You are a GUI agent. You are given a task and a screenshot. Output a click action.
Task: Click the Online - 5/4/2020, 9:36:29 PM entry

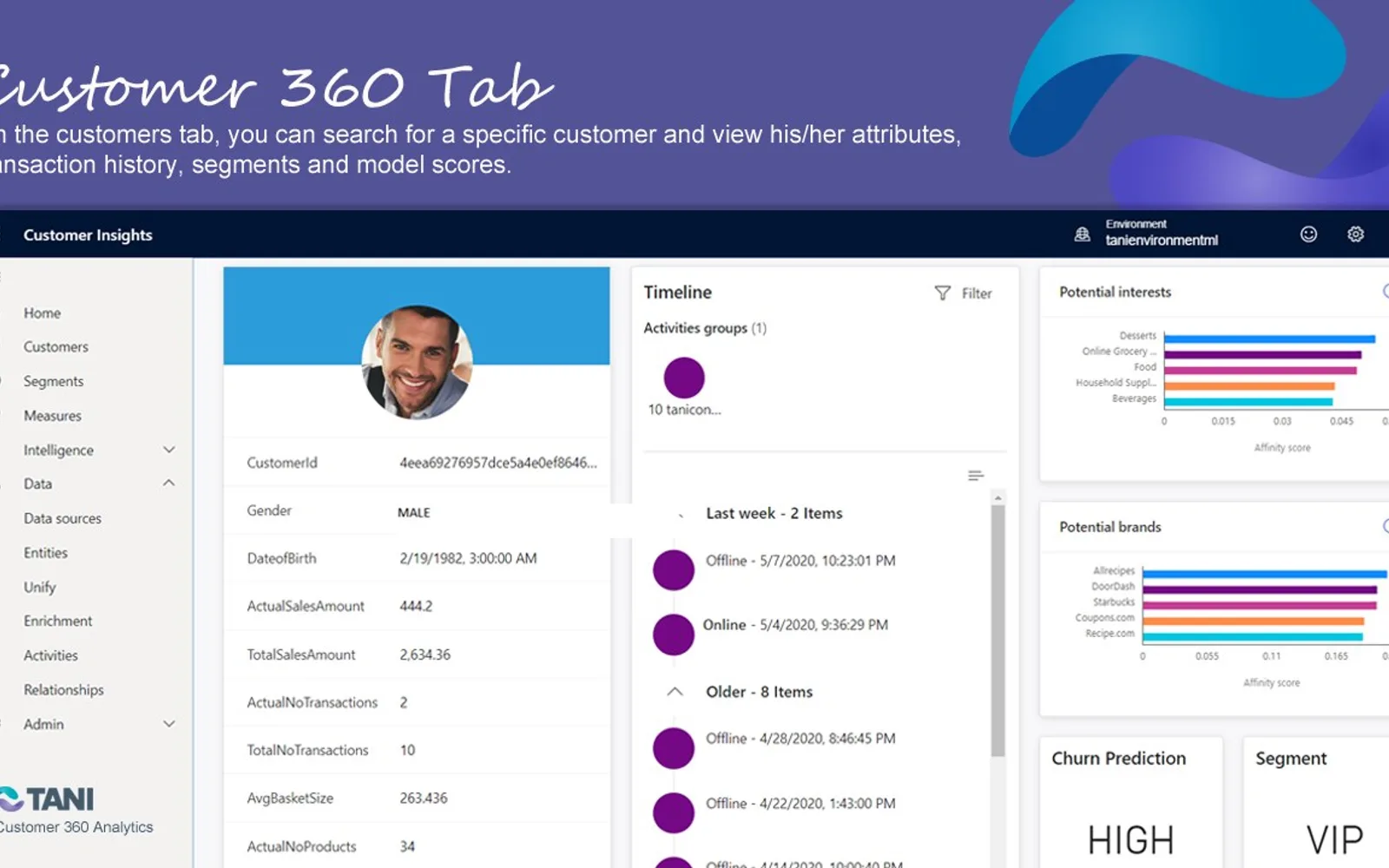click(795, 625)
